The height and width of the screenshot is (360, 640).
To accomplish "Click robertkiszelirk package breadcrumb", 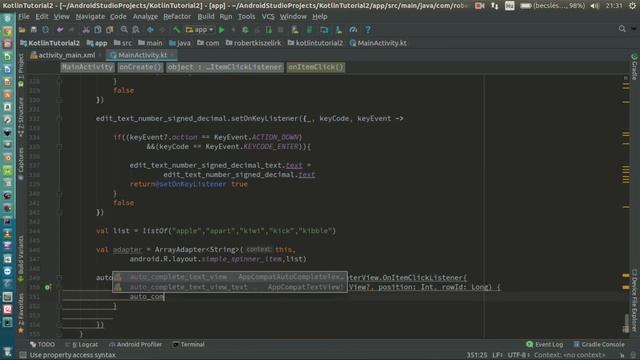I will coord(253,43).
